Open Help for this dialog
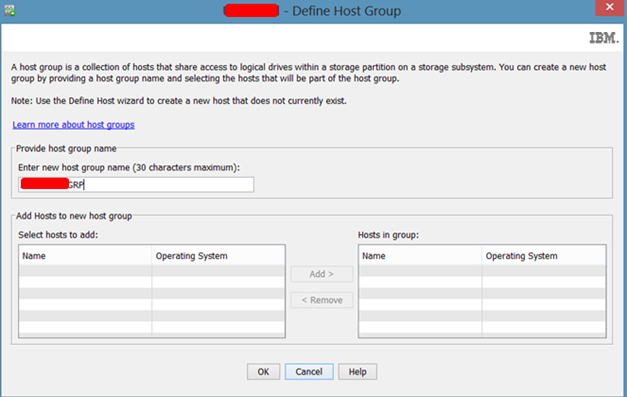Viewport: 627px width, 397px height. [357, 372]
